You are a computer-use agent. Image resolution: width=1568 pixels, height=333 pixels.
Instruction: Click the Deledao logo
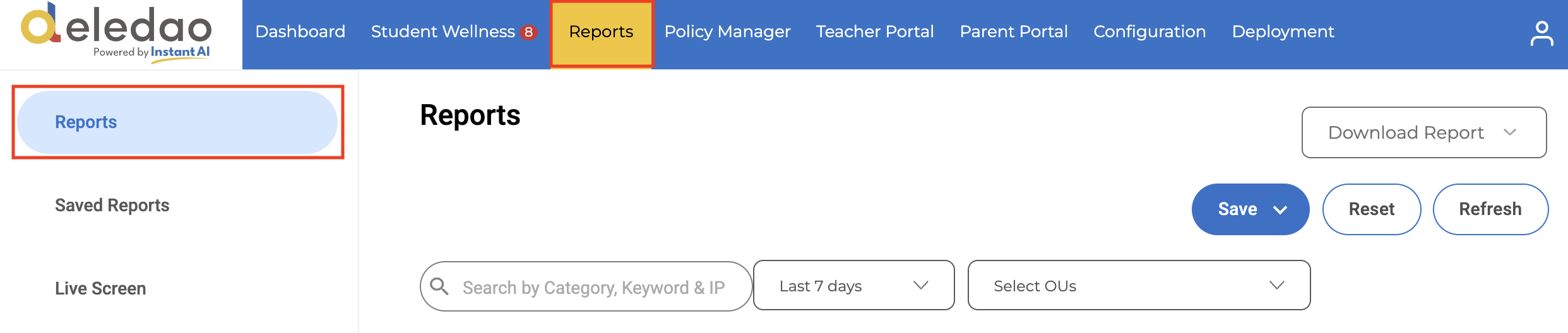point(117,33)
